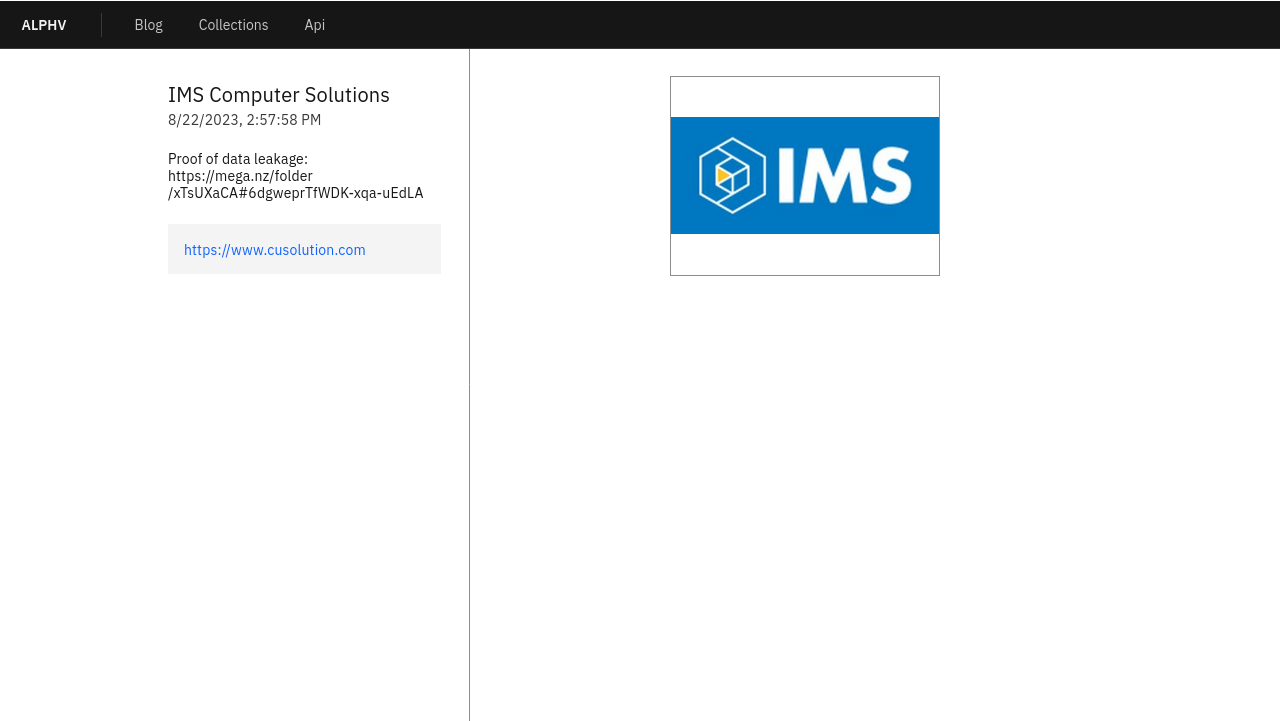
Task: Click the 8/22/2023, 2:57:58 PM timestamp
Action: pos(245,120)
